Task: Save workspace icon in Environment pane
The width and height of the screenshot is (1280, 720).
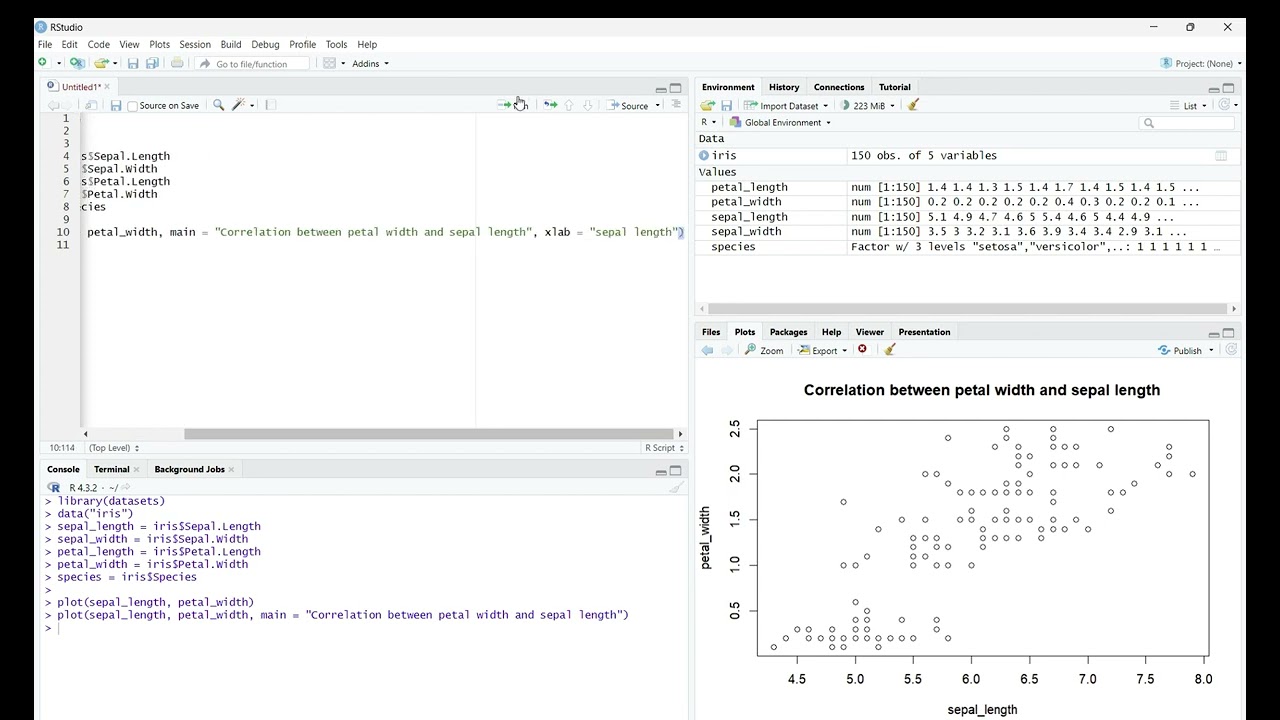Action: point(727,105)
